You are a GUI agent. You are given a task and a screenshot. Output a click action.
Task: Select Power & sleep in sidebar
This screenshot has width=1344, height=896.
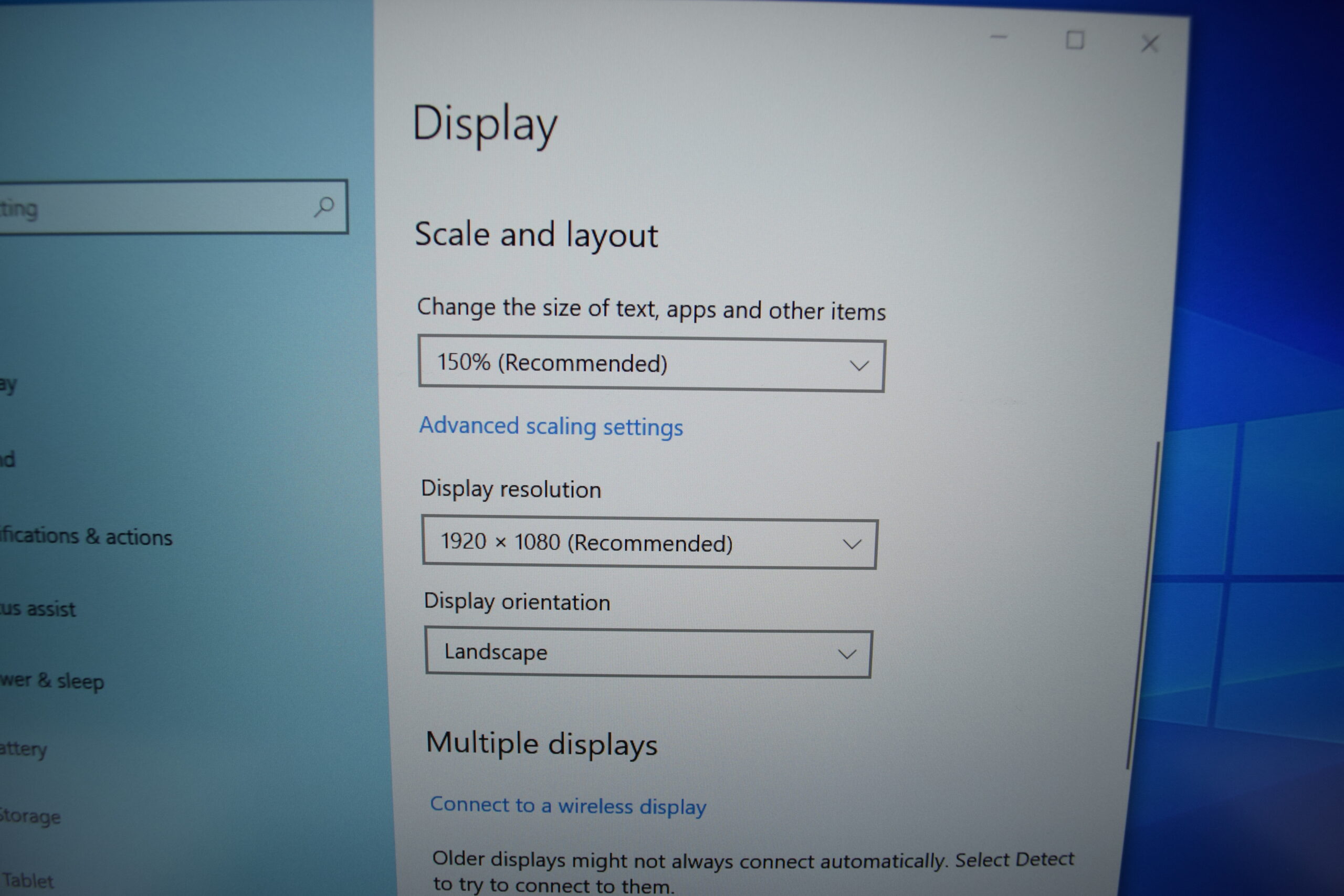[x=52, y=681]
